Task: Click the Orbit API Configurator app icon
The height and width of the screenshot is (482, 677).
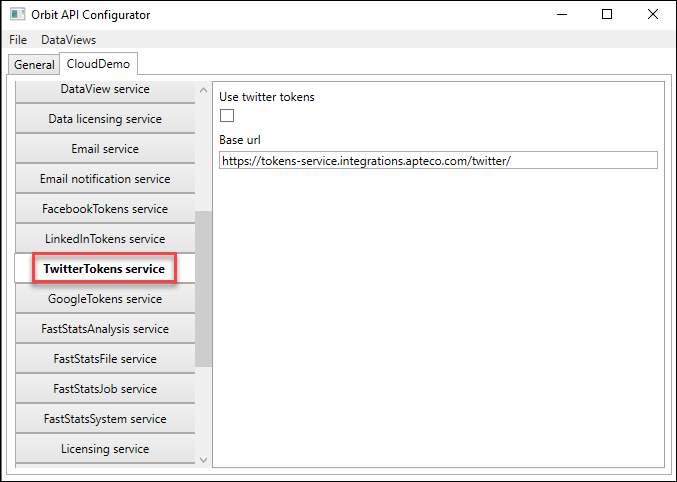Action: tap(18, 14)
